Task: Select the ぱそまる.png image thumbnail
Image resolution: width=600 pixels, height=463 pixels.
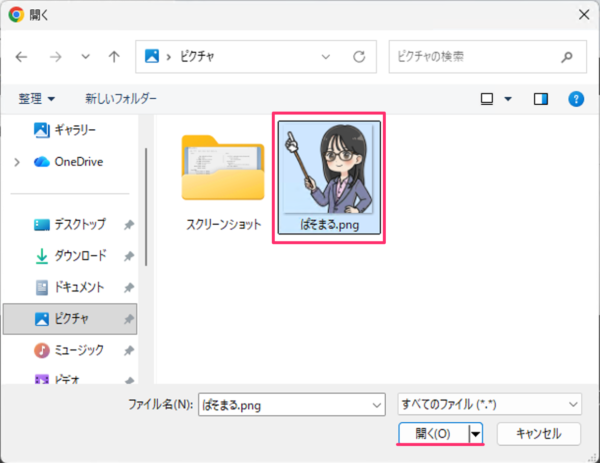Action: click(329, 170)
